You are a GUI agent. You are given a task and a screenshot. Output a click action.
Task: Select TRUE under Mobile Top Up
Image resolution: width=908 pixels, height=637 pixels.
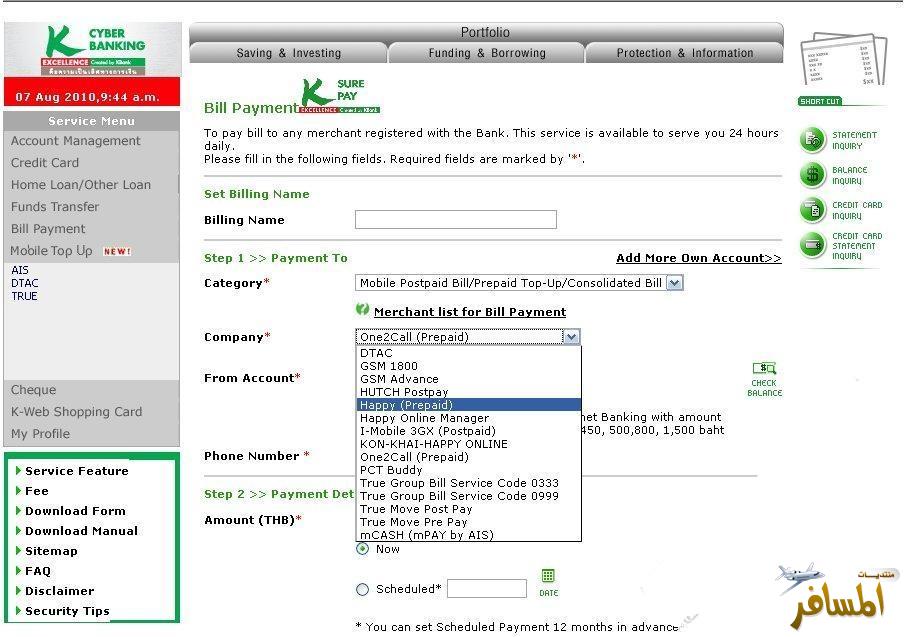[x=24, y=296]
